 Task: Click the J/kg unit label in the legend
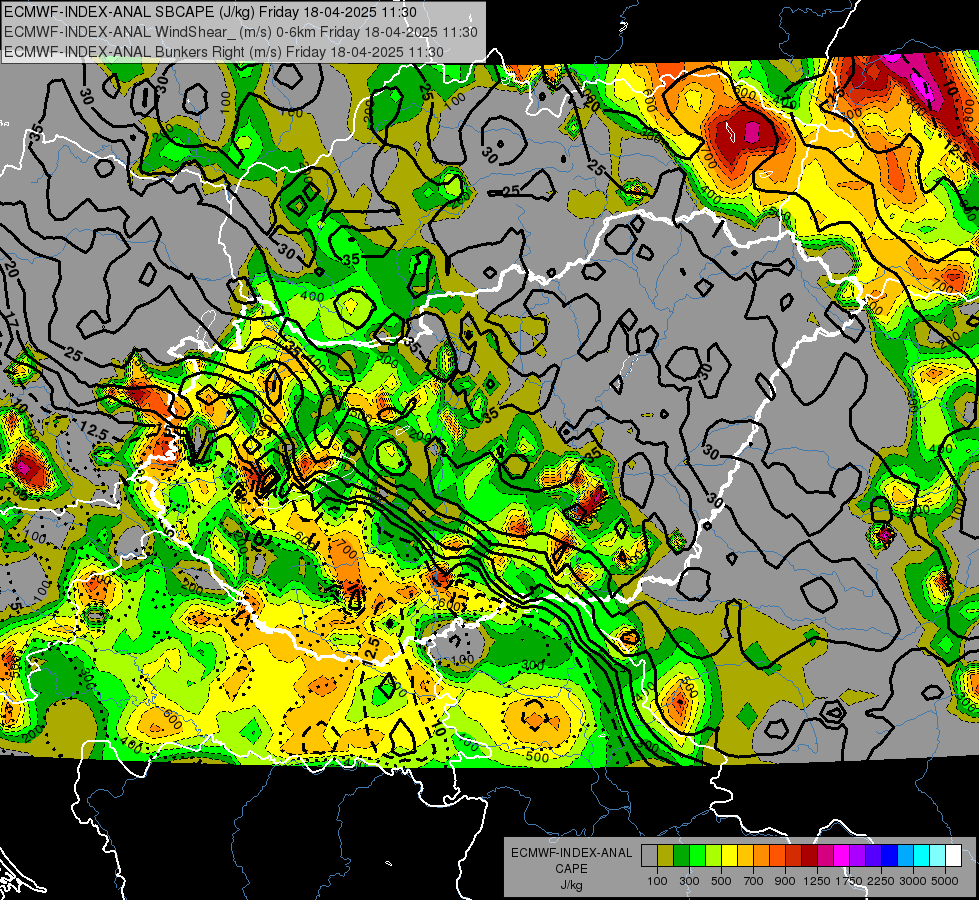tap(571, 885)
